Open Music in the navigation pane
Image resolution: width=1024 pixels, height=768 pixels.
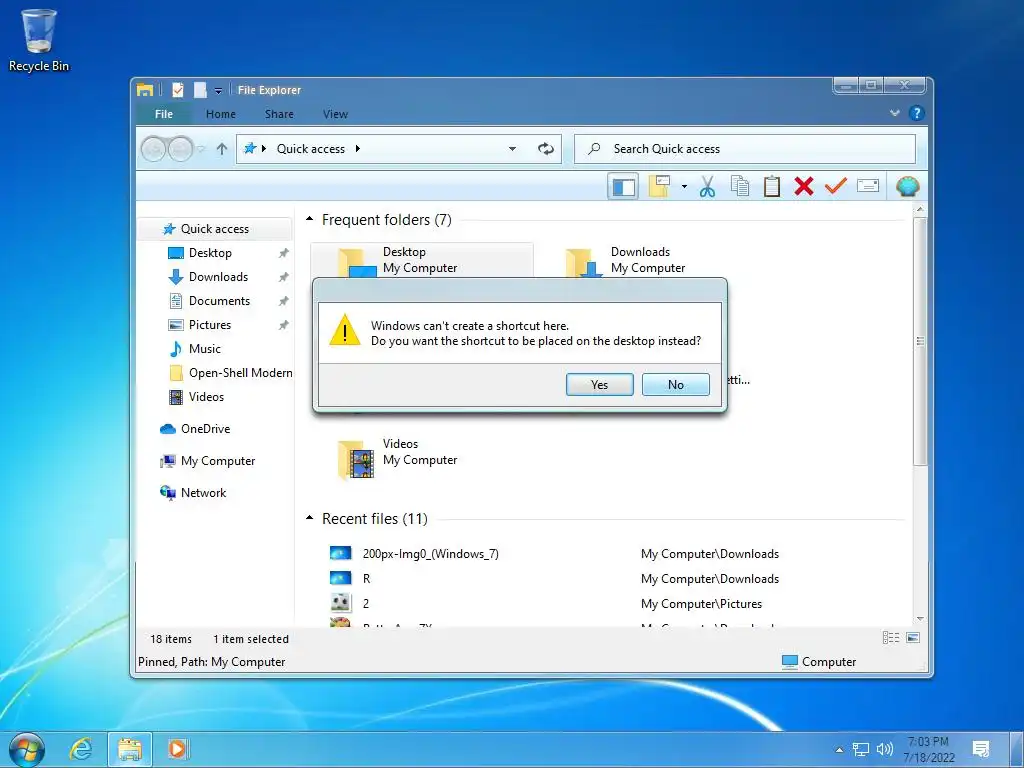tap(204, 349)
